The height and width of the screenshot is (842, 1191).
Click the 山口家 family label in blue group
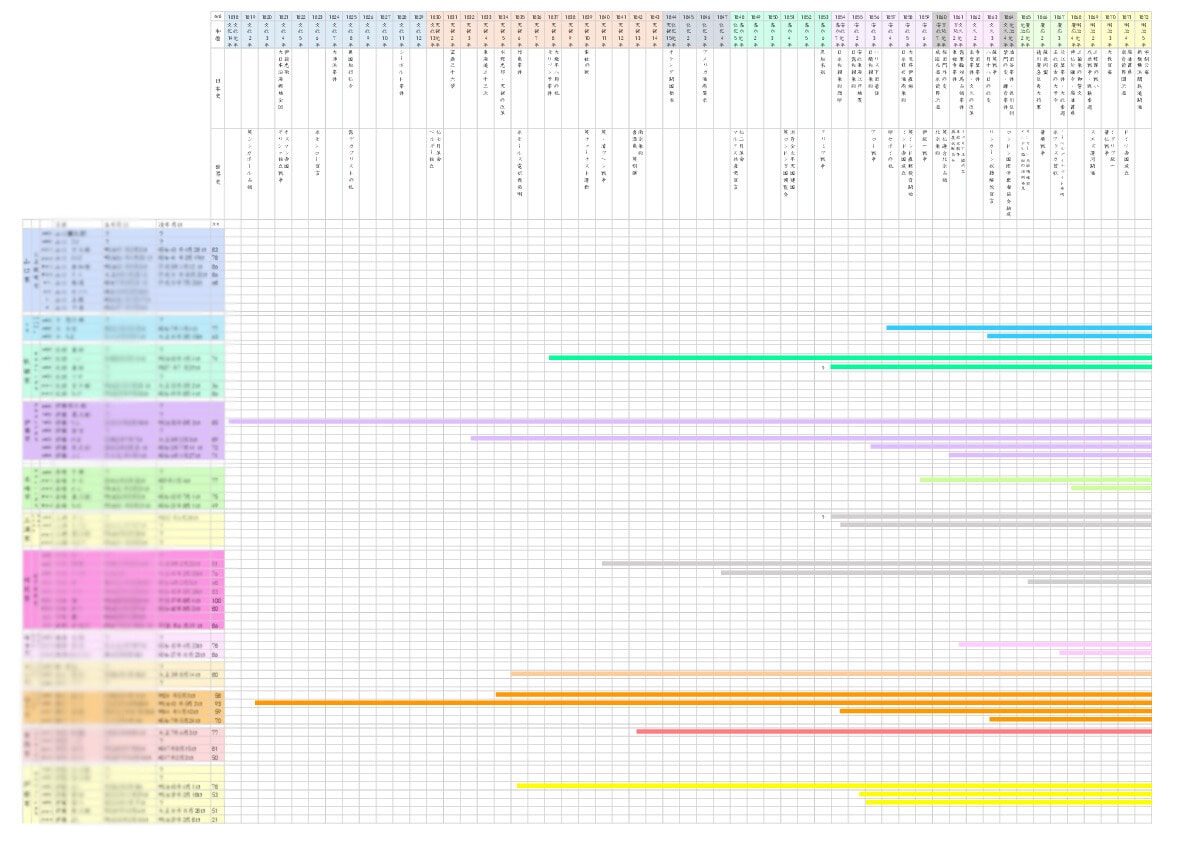pos(27,270)
